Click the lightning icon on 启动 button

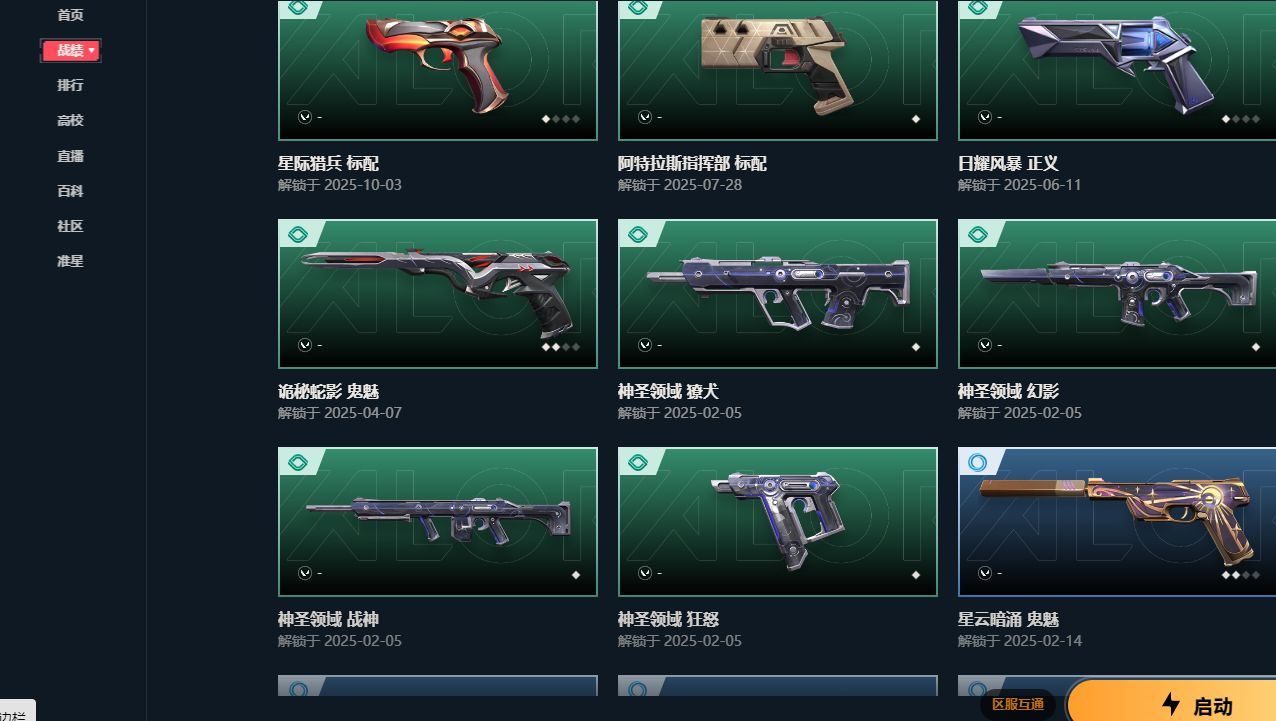1171,705
